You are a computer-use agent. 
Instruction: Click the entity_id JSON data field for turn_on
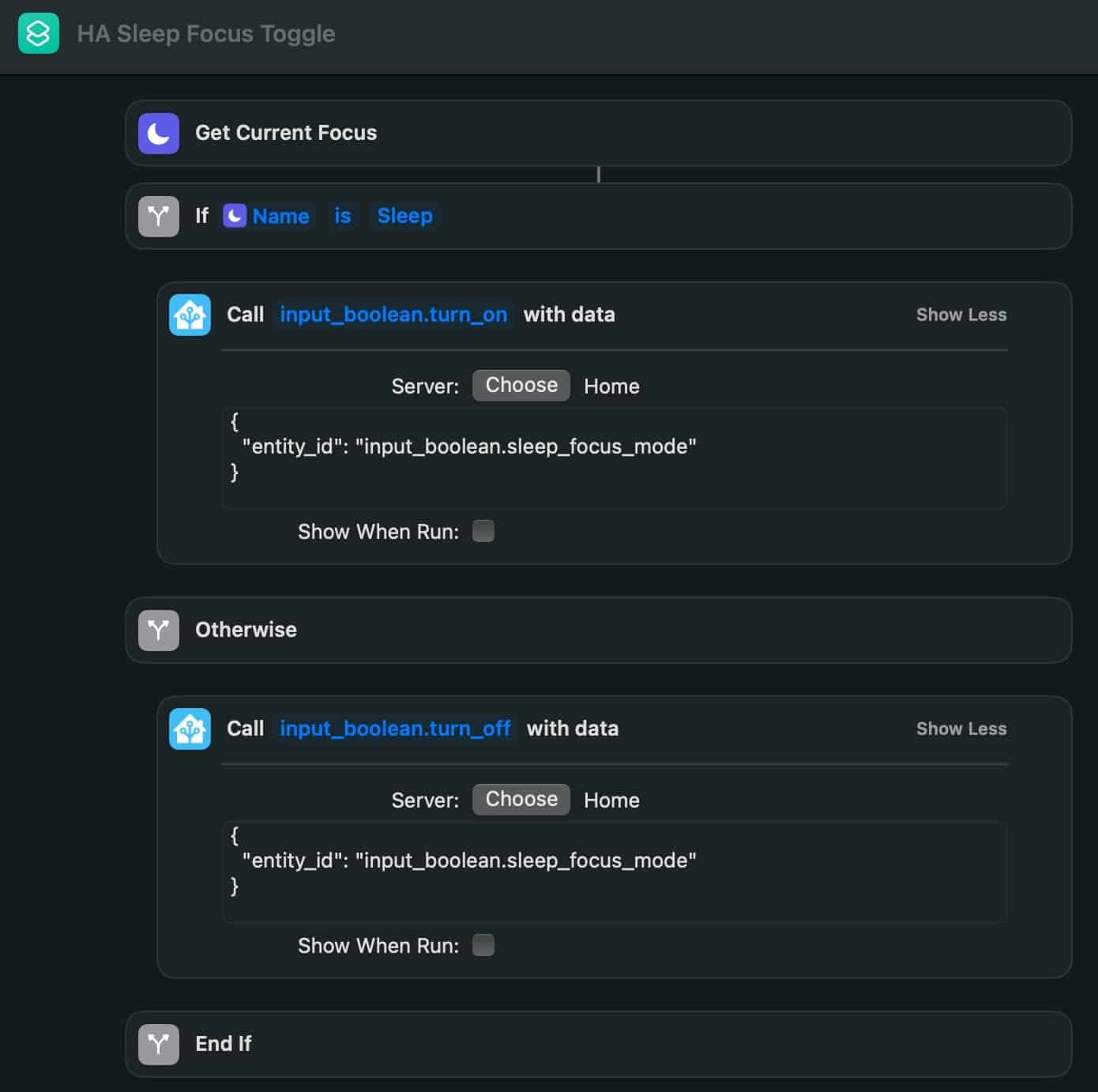(x=615, y=458)
